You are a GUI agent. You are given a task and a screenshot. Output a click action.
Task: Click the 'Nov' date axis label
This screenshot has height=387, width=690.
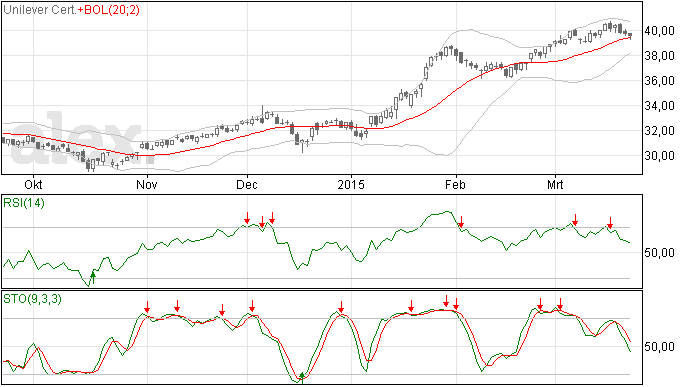pyautogui.click(x=147, y=184)
